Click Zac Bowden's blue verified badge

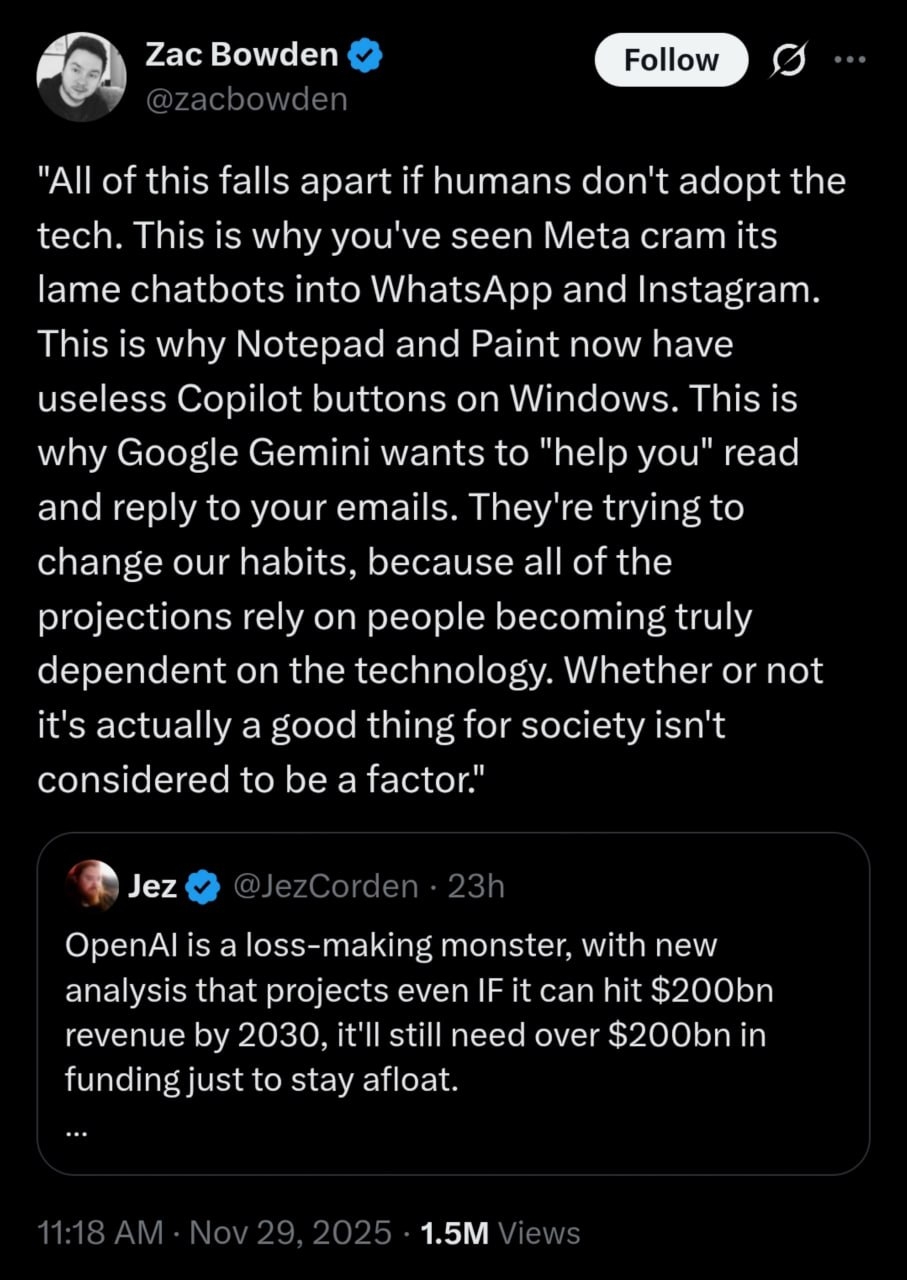pos(364,57)
